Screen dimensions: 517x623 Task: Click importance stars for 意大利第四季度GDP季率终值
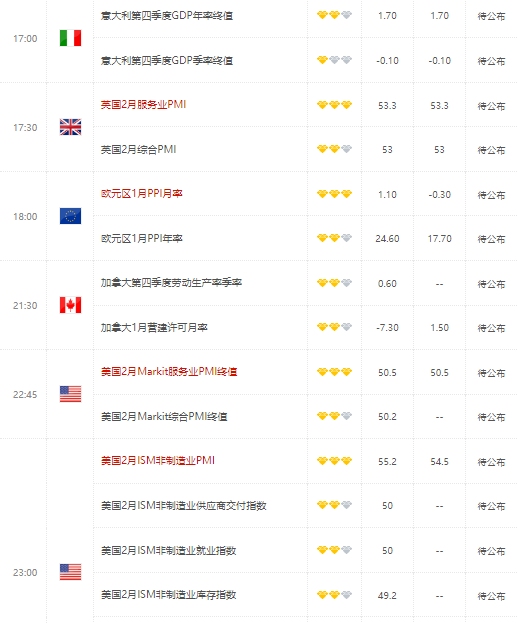pos(334,60)
